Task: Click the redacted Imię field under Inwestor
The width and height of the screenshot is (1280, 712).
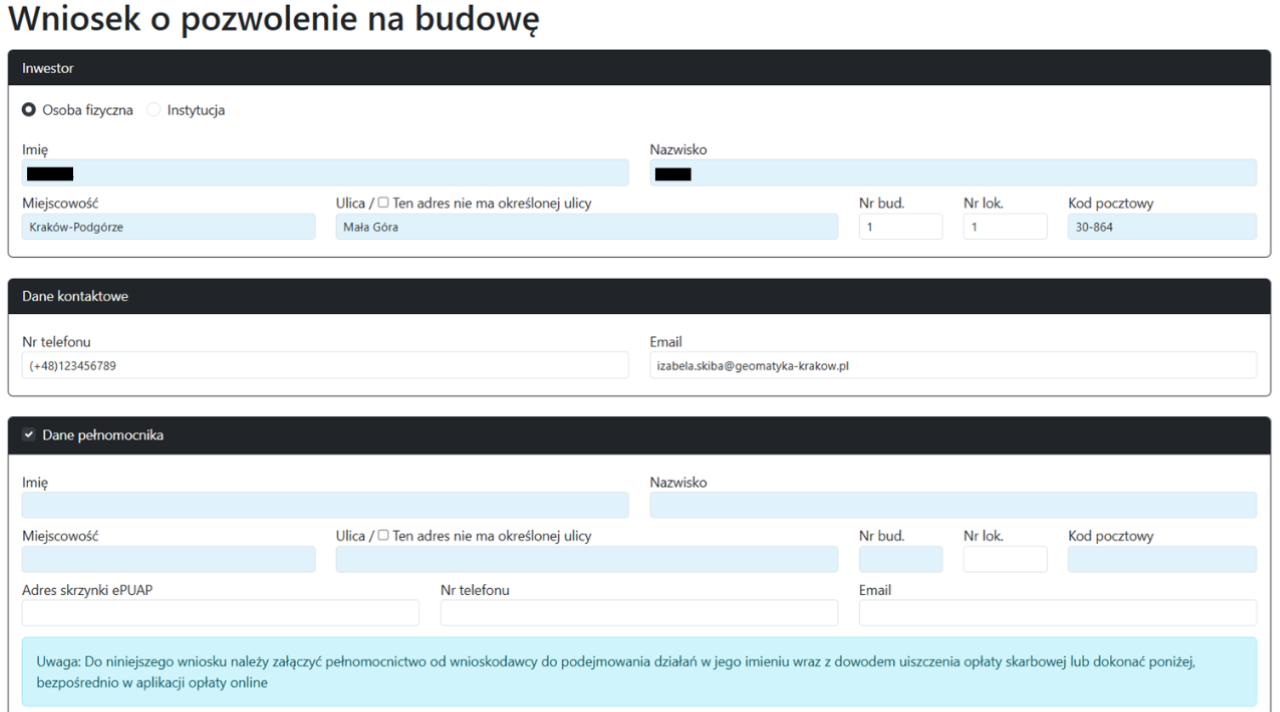Action: 325,172
